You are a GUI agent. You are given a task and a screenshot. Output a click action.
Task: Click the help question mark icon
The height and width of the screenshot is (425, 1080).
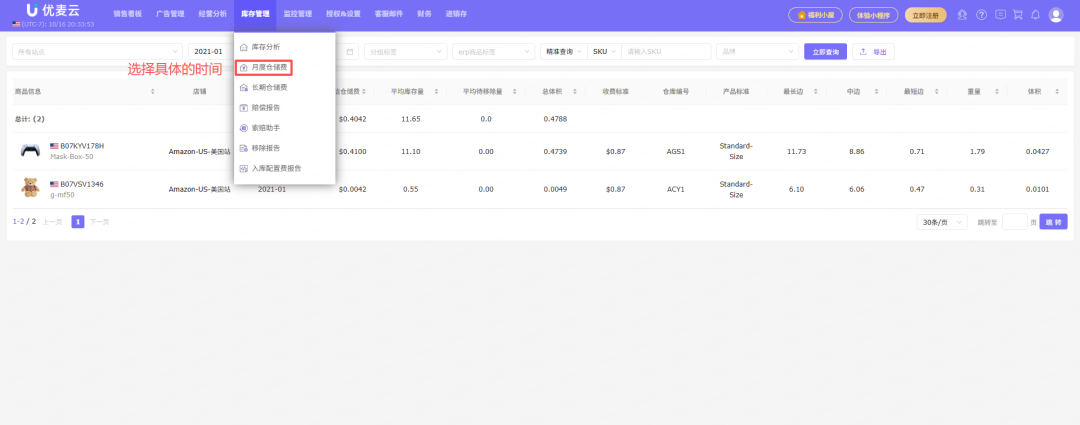(x=981, y=15)
